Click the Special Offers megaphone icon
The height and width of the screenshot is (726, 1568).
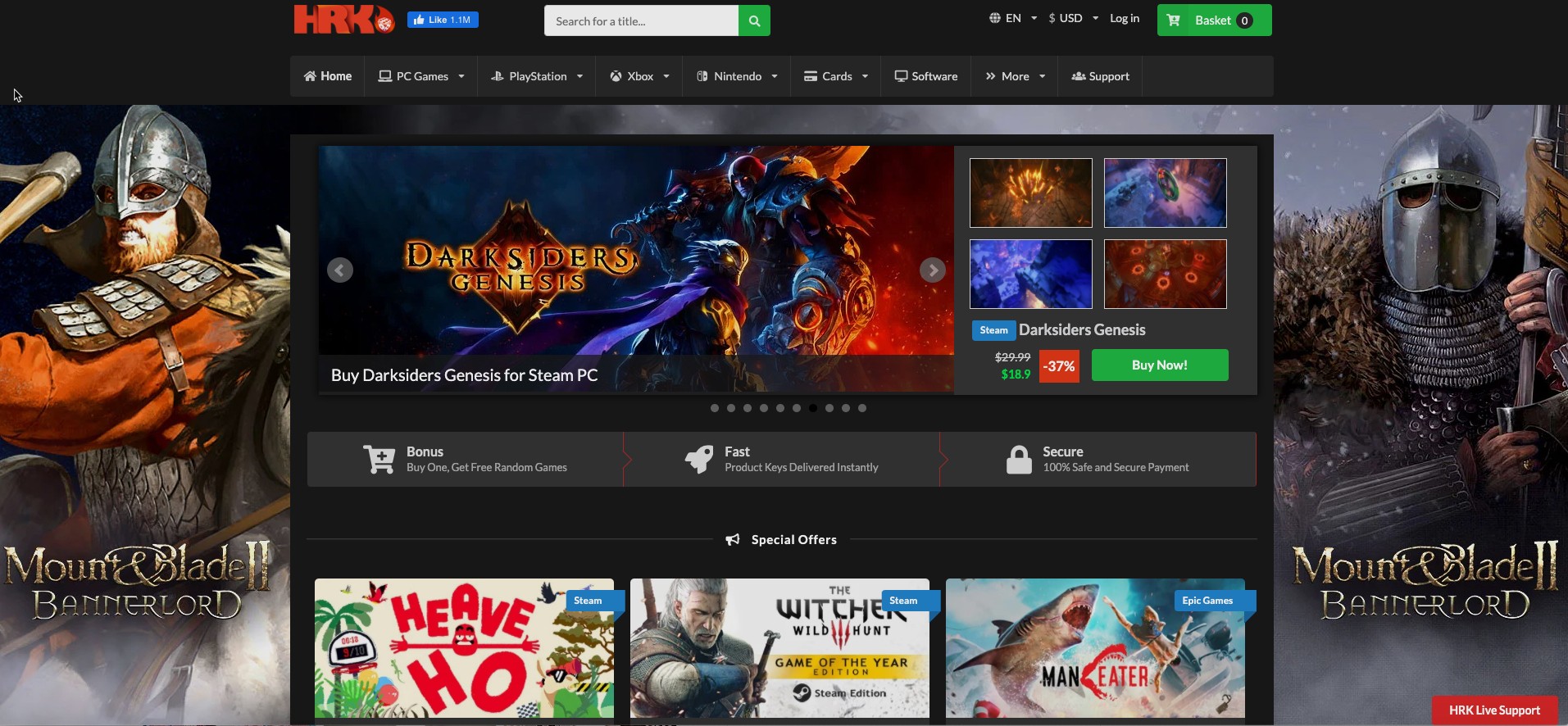point(733,539)
